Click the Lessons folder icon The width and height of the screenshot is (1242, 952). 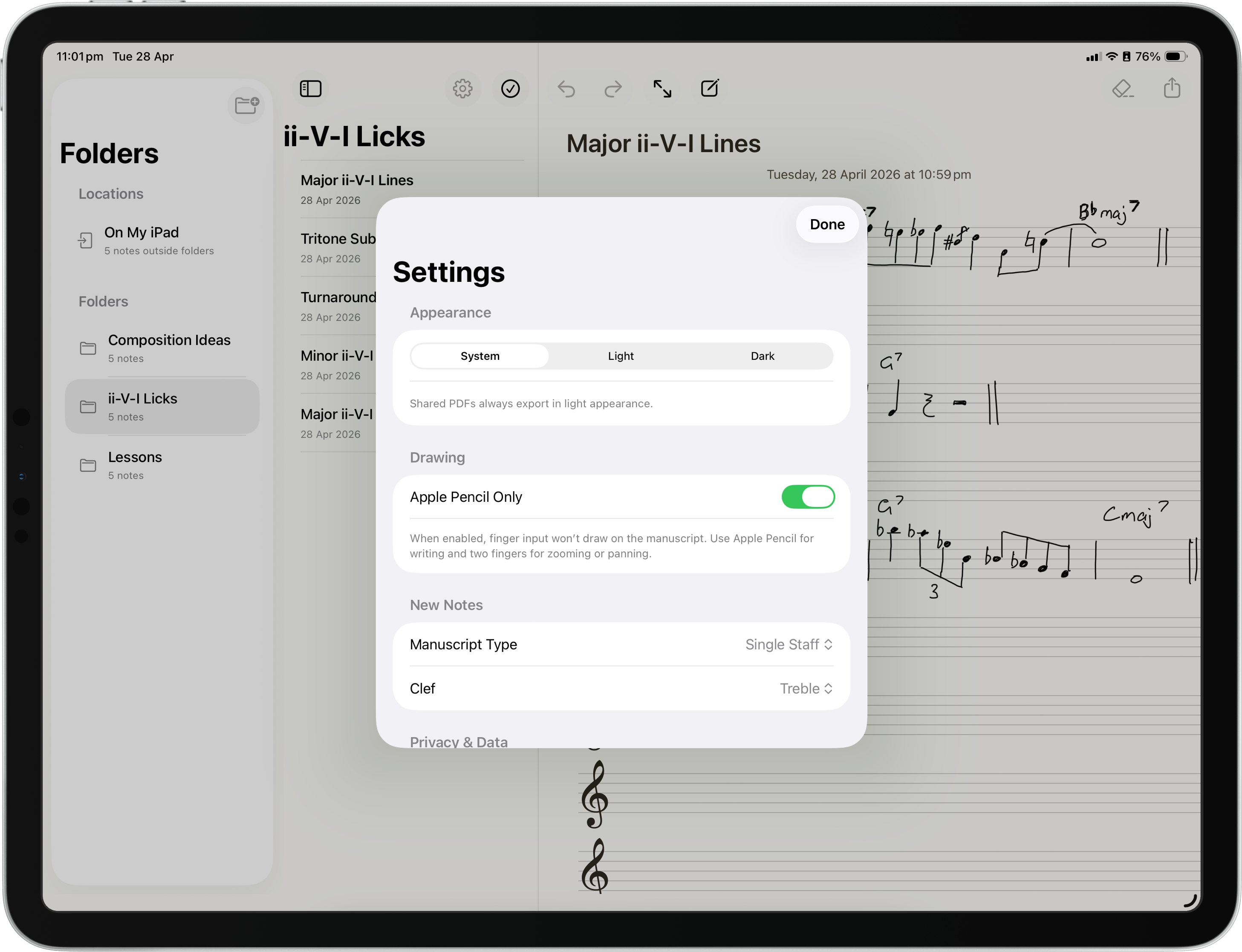88,465
